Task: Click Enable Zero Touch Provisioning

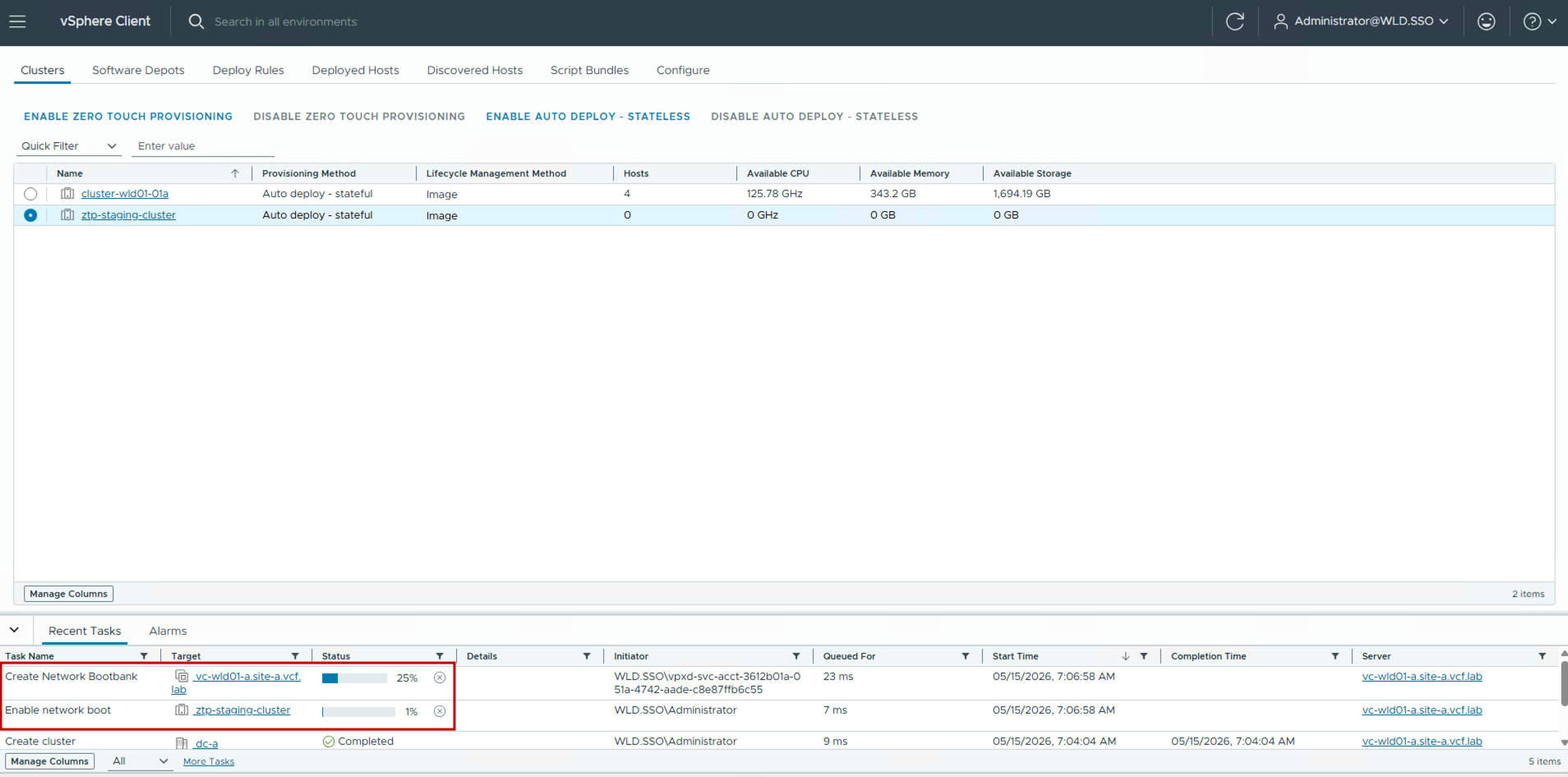Action: (x=128, y=117)
